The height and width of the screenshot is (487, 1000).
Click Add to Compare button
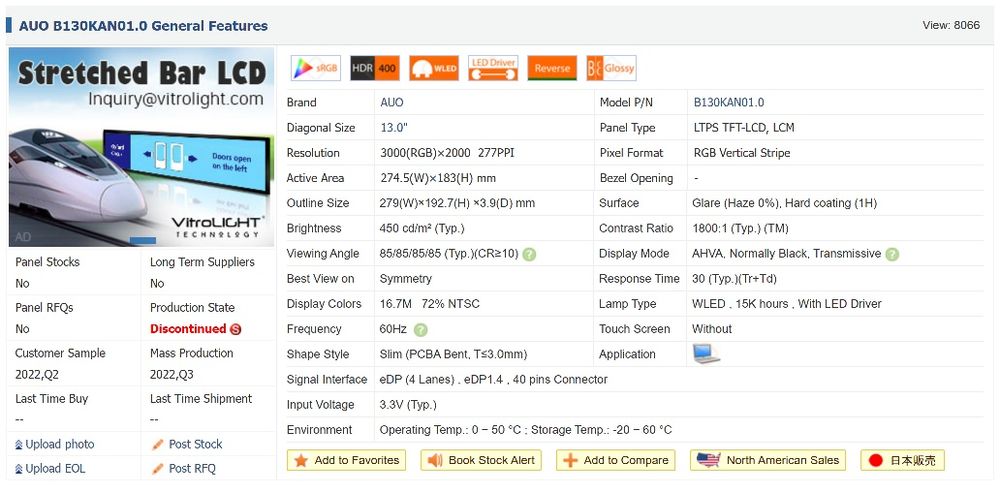tap(615, 460)
